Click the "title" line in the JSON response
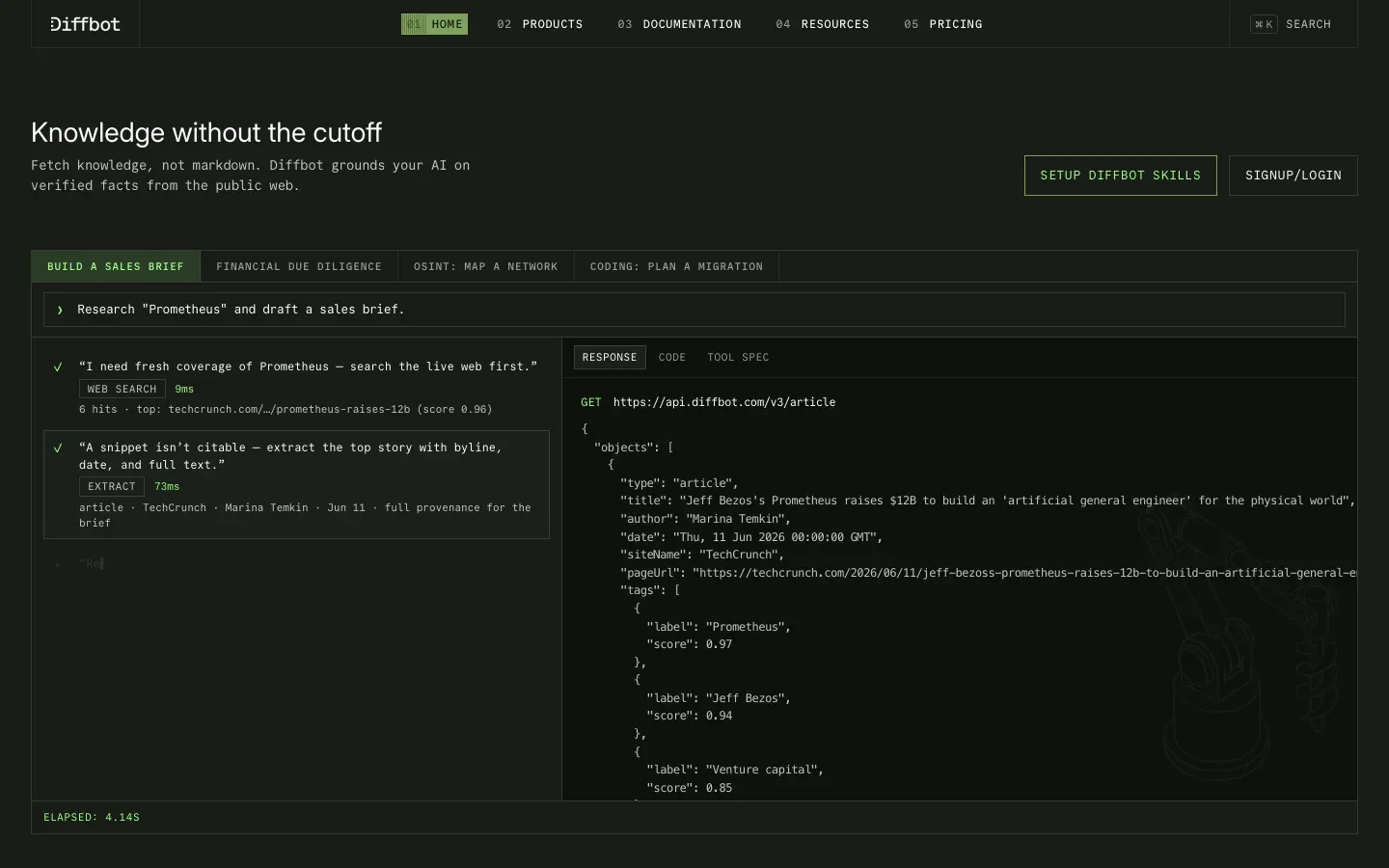The image size is (1389, 868). point(988,501)
